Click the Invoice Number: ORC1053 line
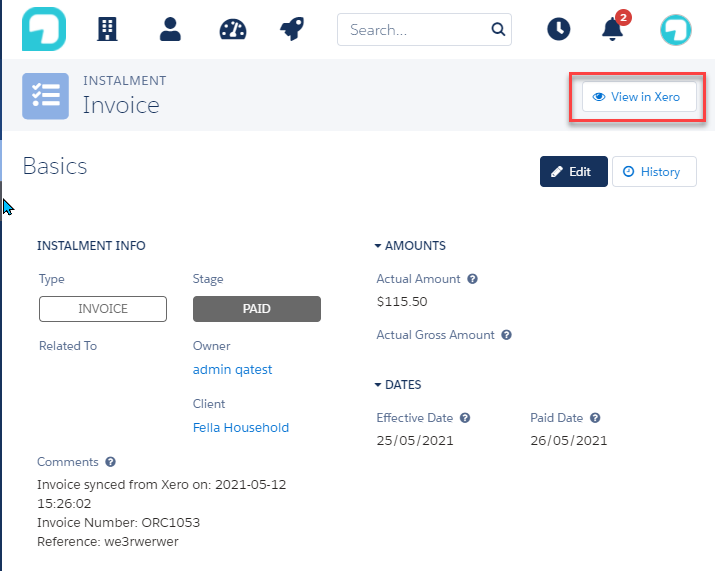Image resolution: width=715 pixels, height=571 pixels. tap(119, 523)
